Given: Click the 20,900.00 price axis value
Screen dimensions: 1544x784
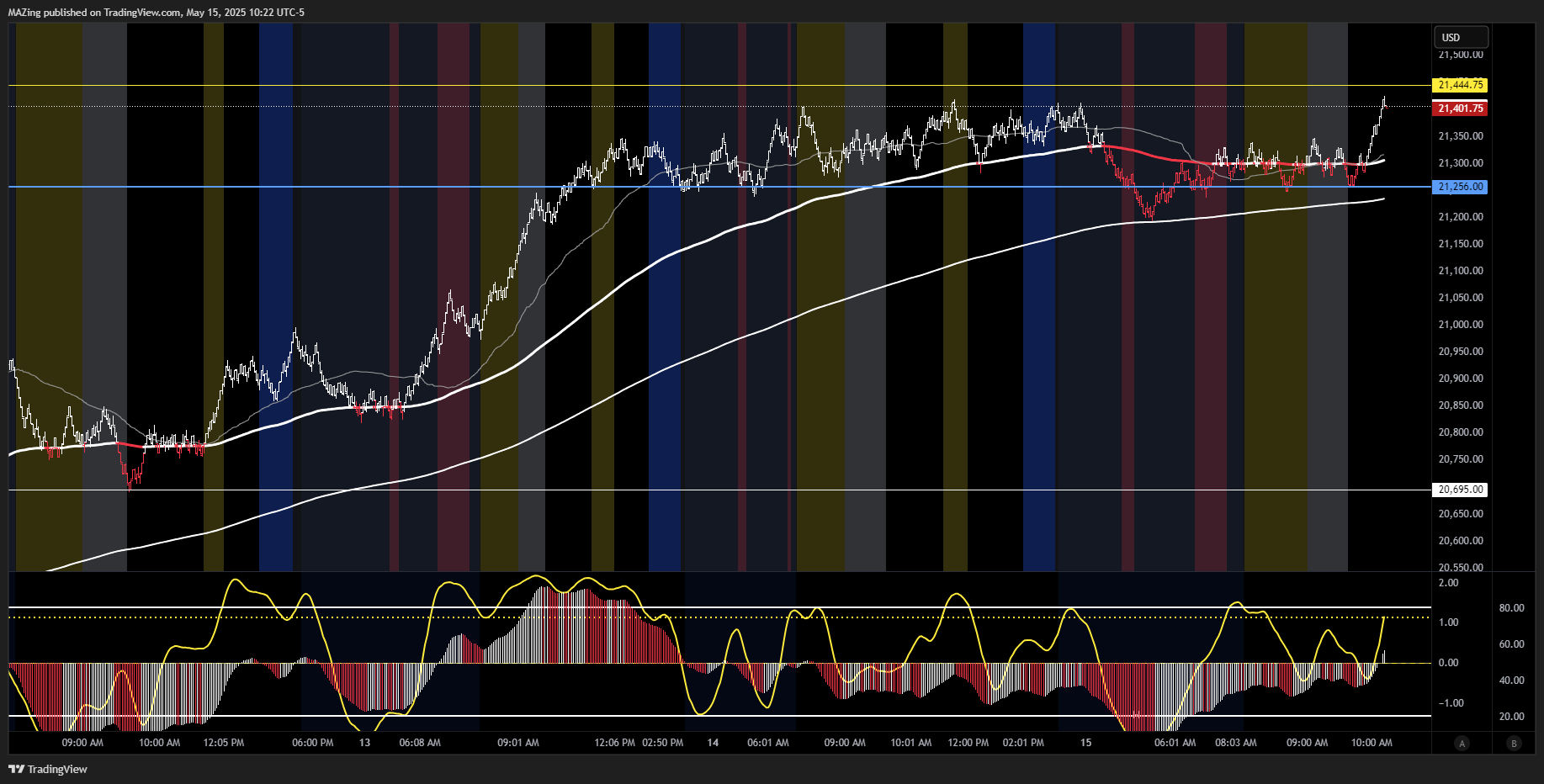Looking at the screenshot, I should click(x=1461, y=379).
